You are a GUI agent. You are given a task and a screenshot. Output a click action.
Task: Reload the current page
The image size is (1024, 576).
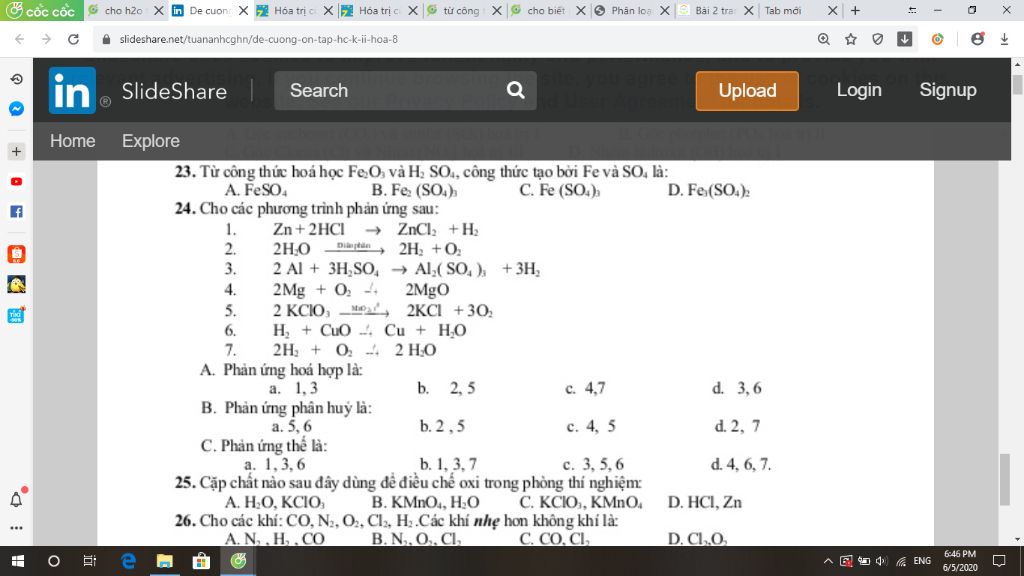(x=74, y=39)
